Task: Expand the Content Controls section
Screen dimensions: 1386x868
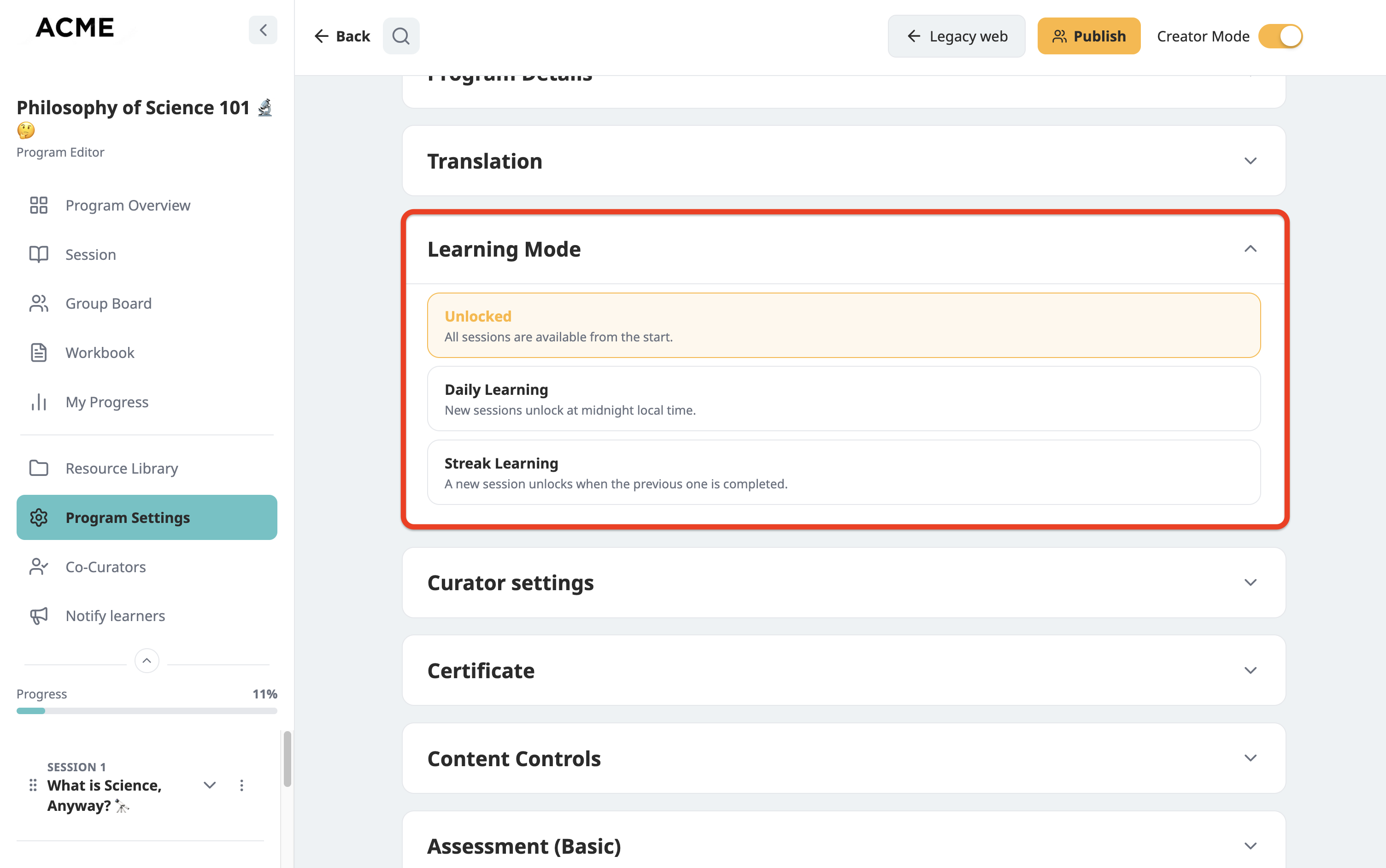Action: (1251, 758)
